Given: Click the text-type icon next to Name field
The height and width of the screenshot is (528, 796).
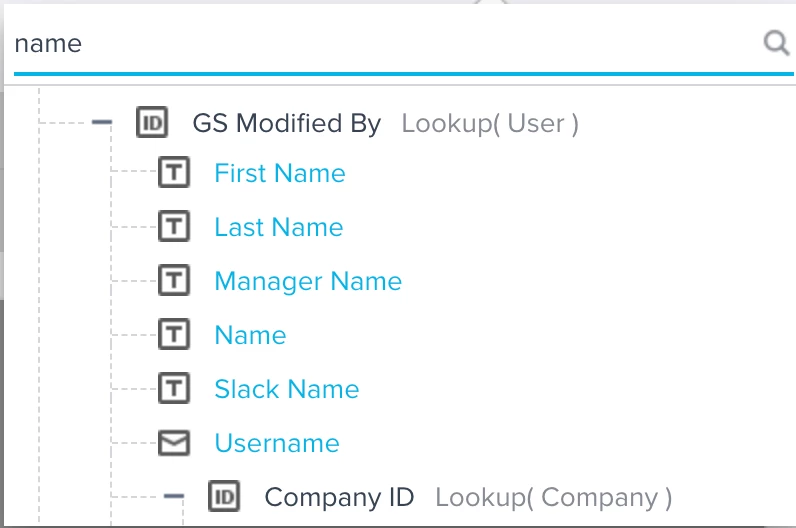Looking at the screenshot, I should pos(174,334).
